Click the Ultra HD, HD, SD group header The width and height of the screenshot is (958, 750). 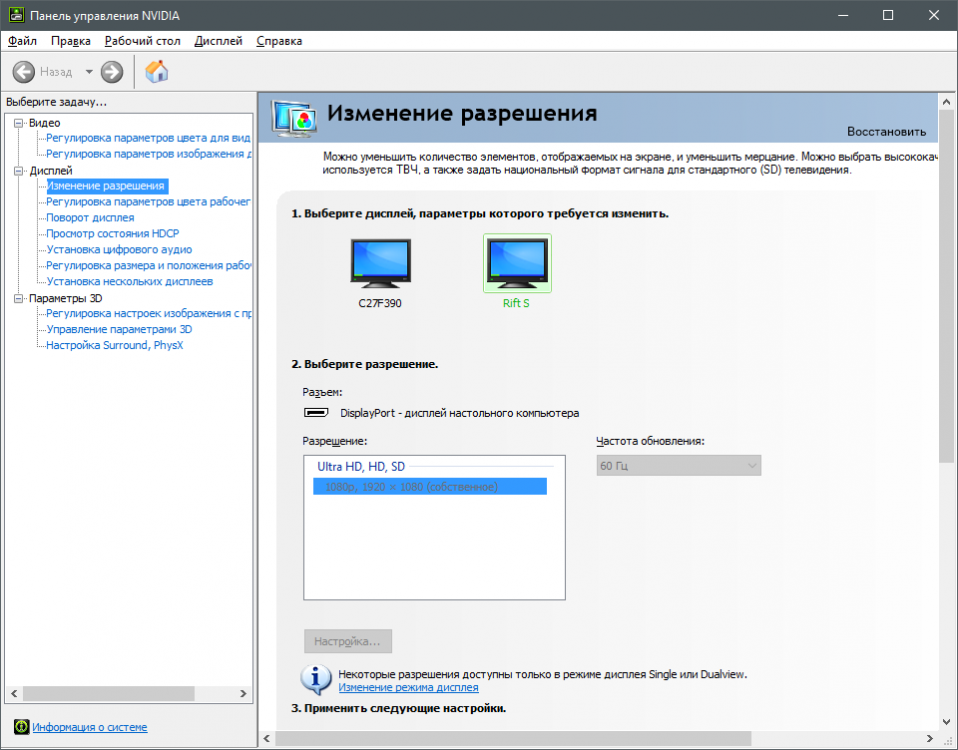coord(361,467)
